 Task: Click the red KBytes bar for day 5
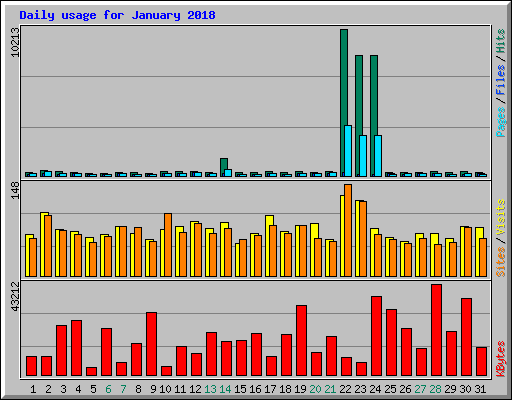pos(91,371)
